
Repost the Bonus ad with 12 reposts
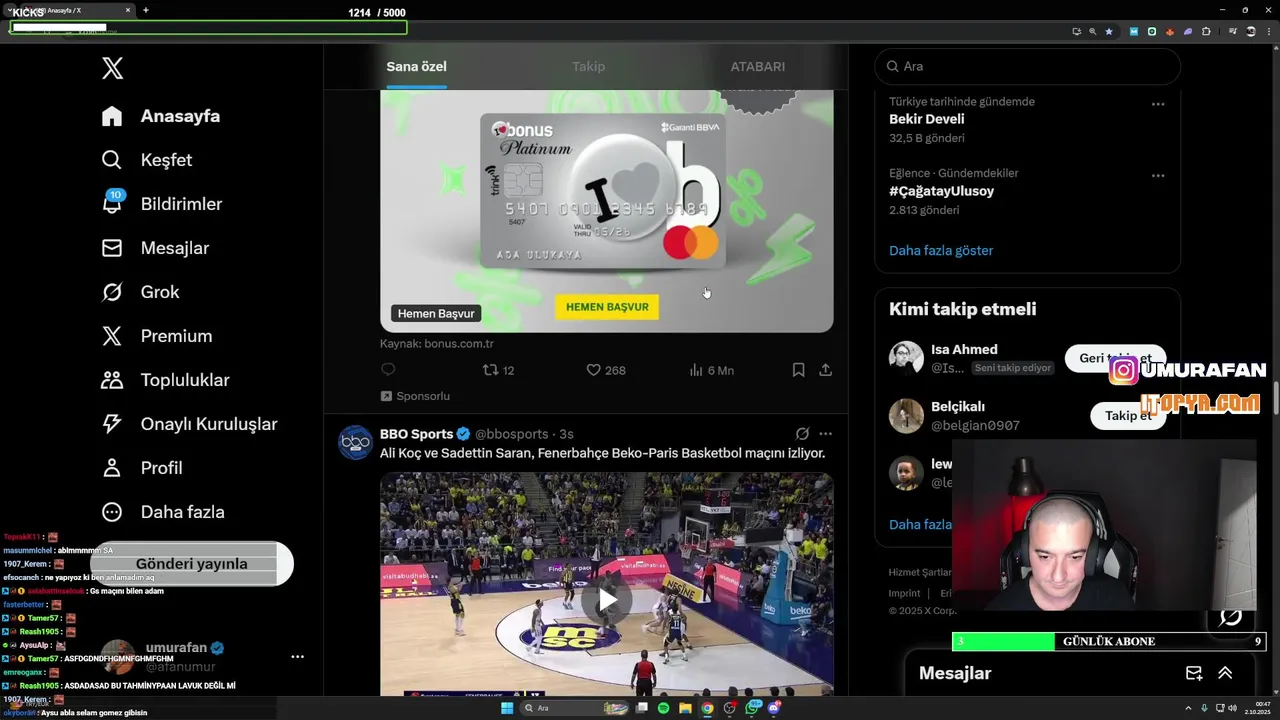[x=498, y=370]
